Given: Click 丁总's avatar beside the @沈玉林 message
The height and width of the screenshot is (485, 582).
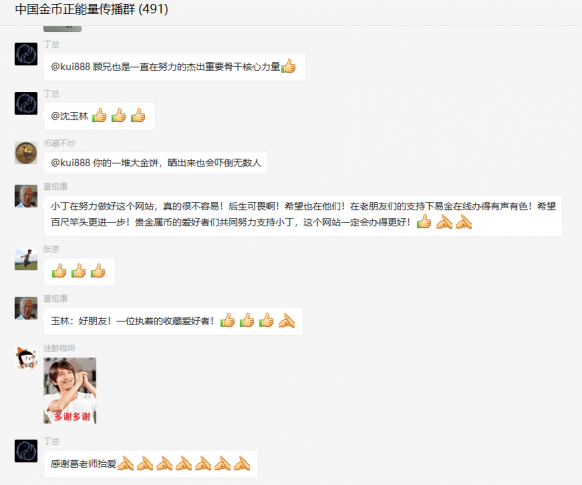Looking at the screenshot, I should [26, 103].
